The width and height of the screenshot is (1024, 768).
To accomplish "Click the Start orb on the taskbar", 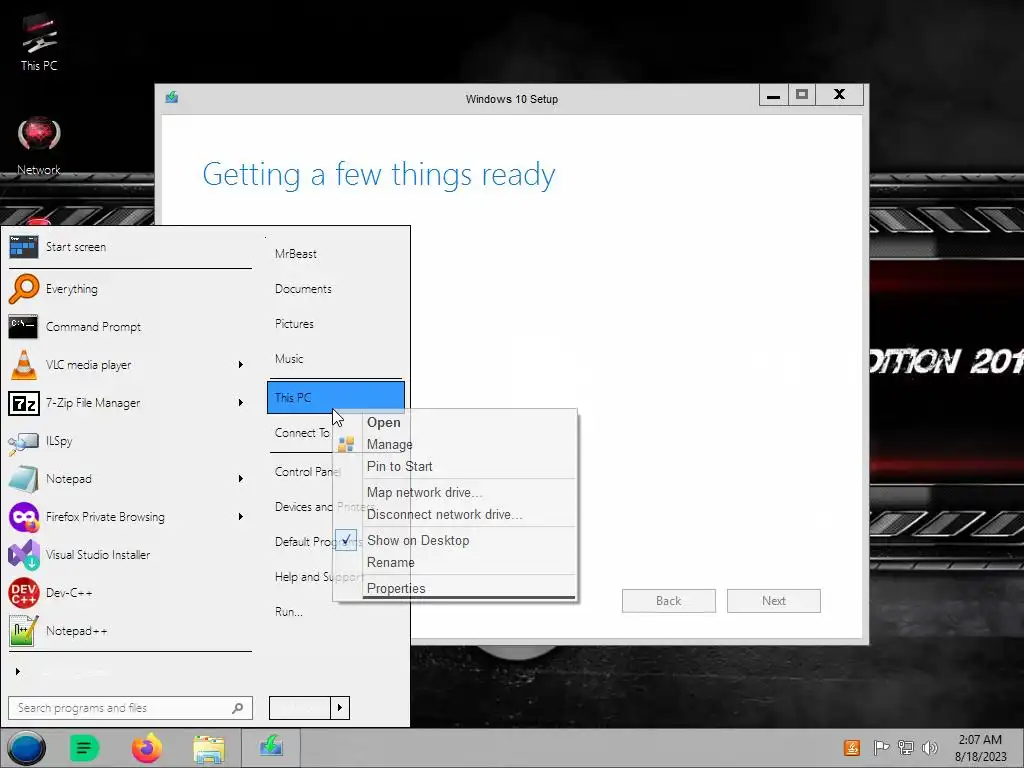I will (x=26, y=748).
